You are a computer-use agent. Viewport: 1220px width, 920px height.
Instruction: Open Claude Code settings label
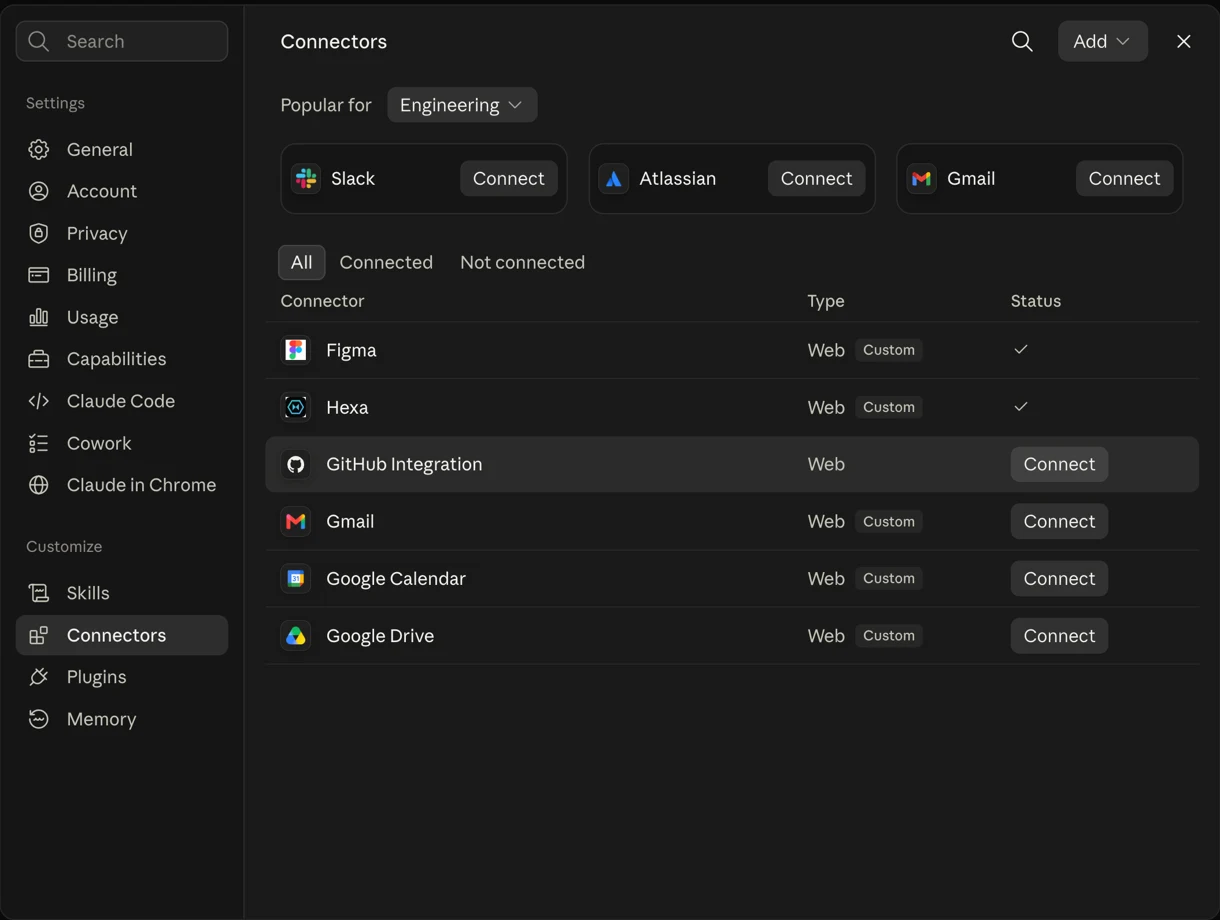[x=121, y=401]
